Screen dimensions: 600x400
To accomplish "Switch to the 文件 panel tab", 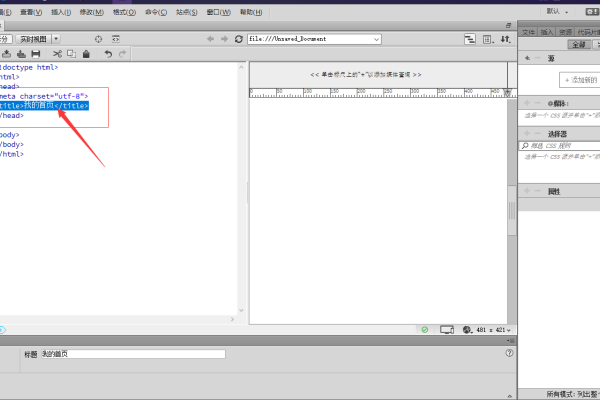I will 528,32.
